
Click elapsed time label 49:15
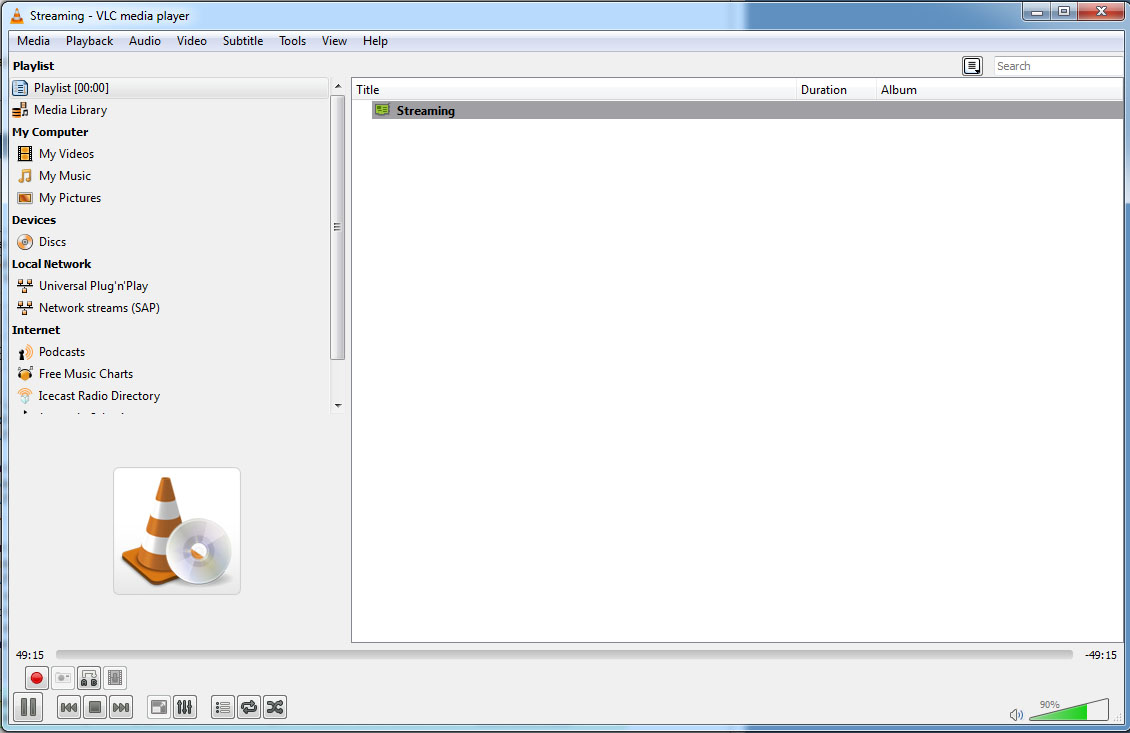pos(30,654)
